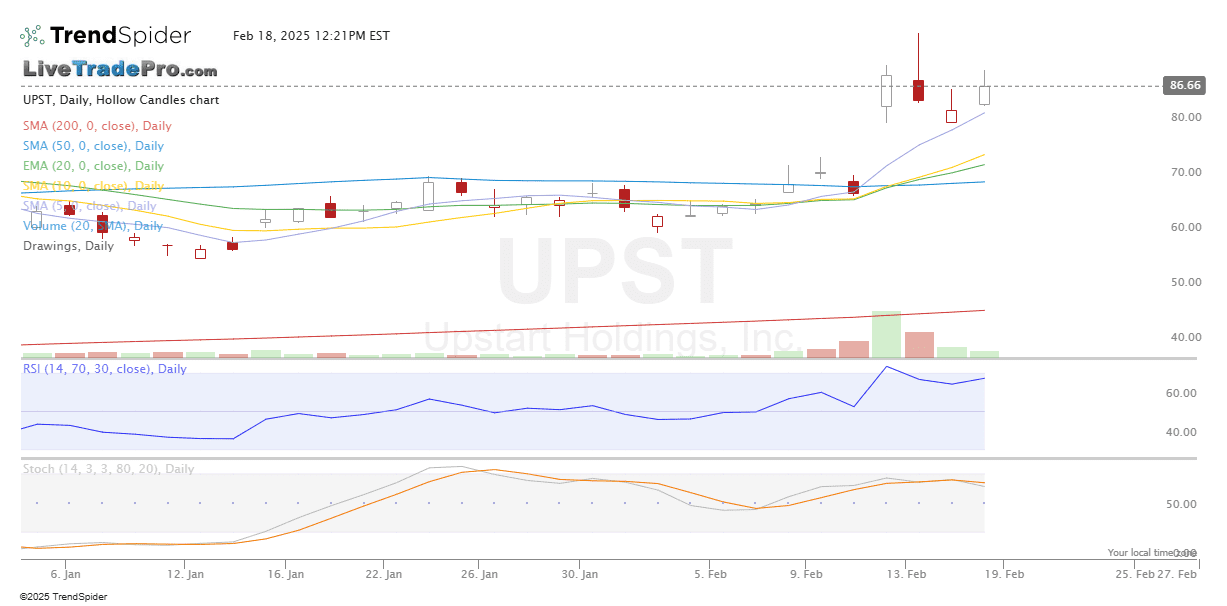Viewport: 1227px width, 606px height.
Task: Click the TrendSpider spider-web logo icon
Action: click(32, 36)
